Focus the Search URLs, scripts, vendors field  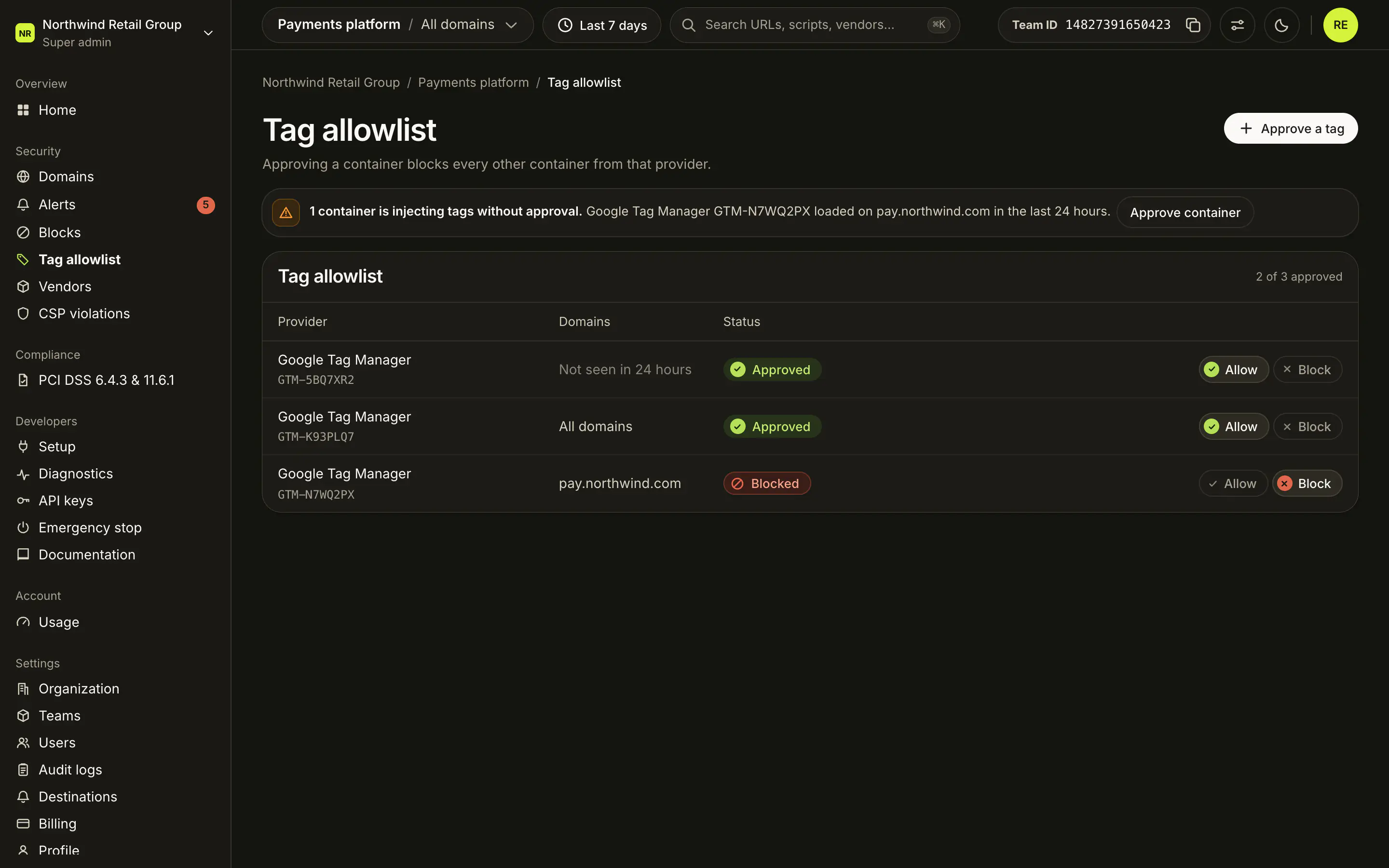click(815, 25)
